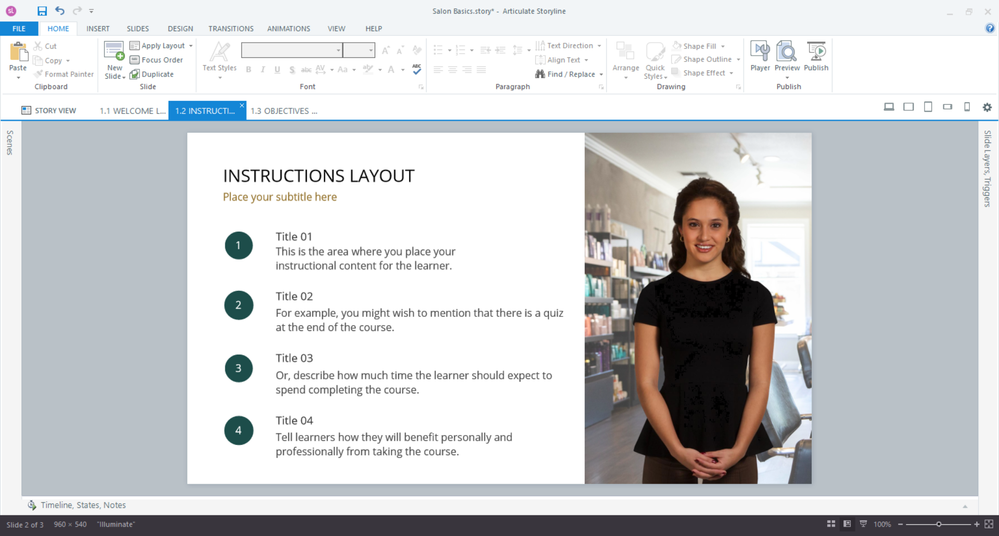Open the Help question mark icon
This screenshot has width=999, height=536.
(990, 29)
